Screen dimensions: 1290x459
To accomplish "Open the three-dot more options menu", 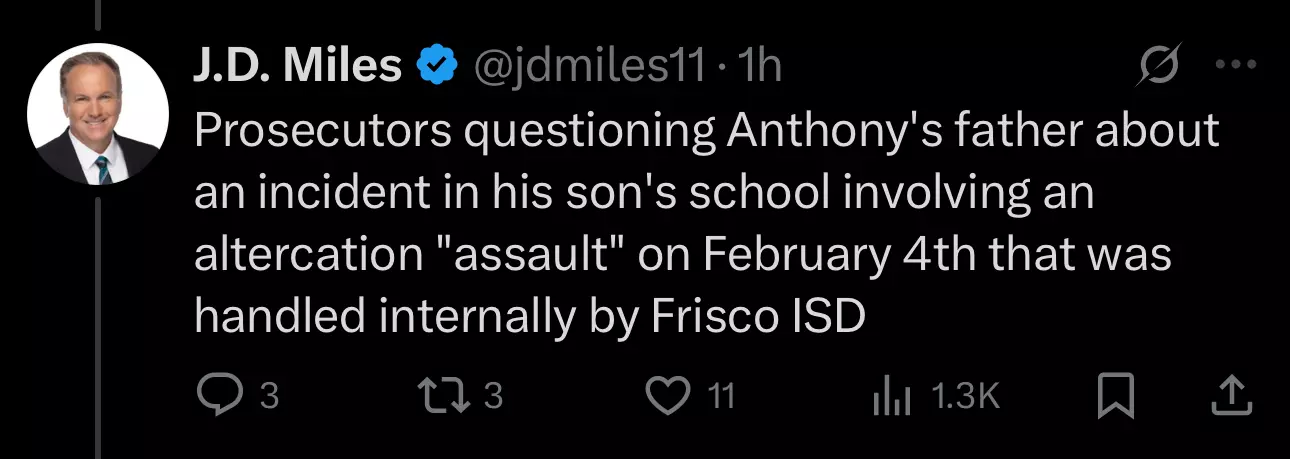I will 1234,67.
